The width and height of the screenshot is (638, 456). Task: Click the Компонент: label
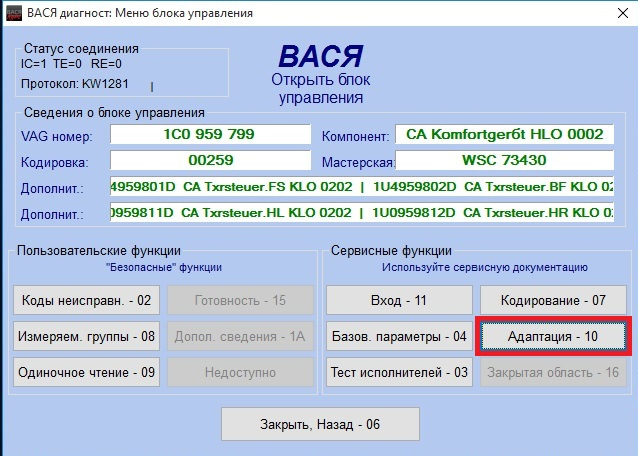pos(356,136)
